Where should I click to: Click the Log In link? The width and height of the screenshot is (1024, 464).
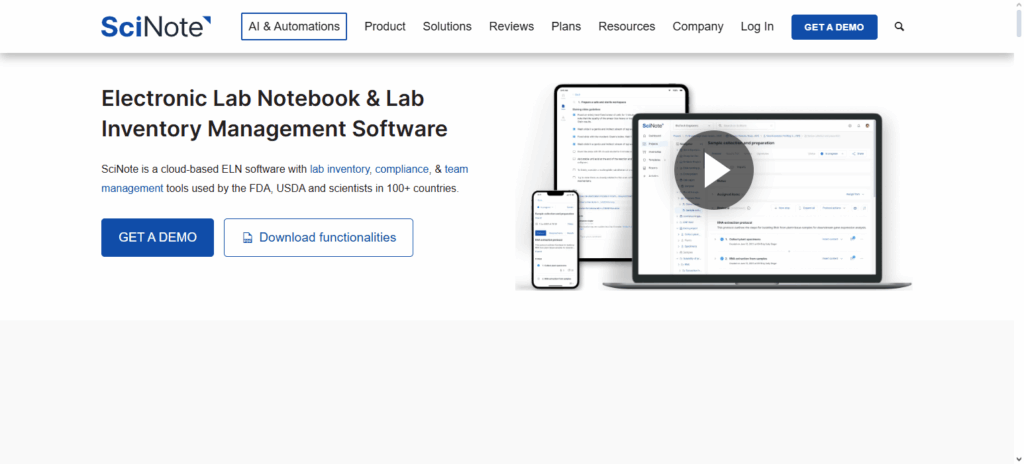pyautogui.click(x=757, y=27)
